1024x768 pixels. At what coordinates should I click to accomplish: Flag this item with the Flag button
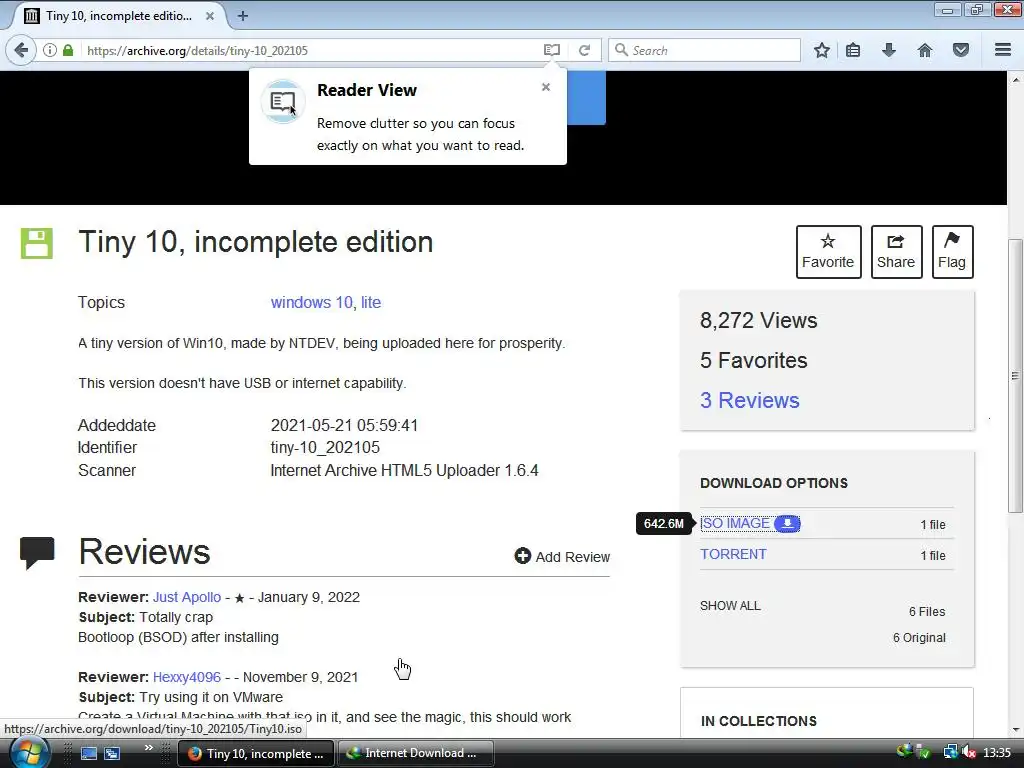pyautogui.click(x=952, y=252)
